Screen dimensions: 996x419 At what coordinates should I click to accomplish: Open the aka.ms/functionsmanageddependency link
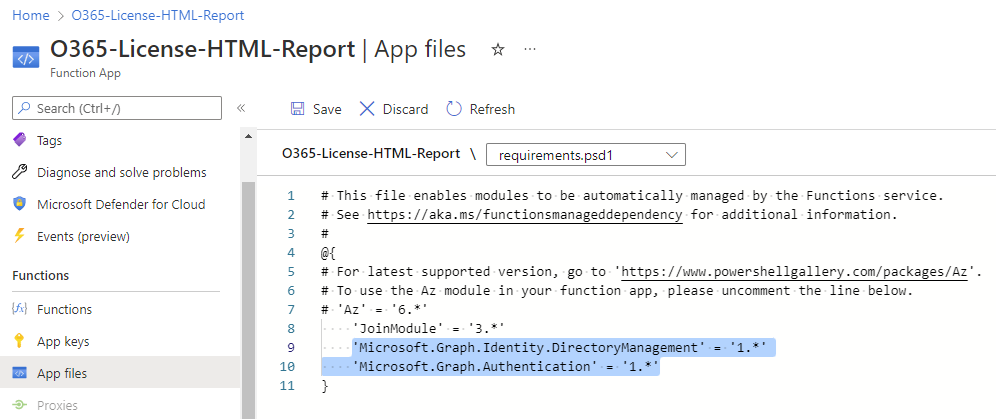[525, 214]
